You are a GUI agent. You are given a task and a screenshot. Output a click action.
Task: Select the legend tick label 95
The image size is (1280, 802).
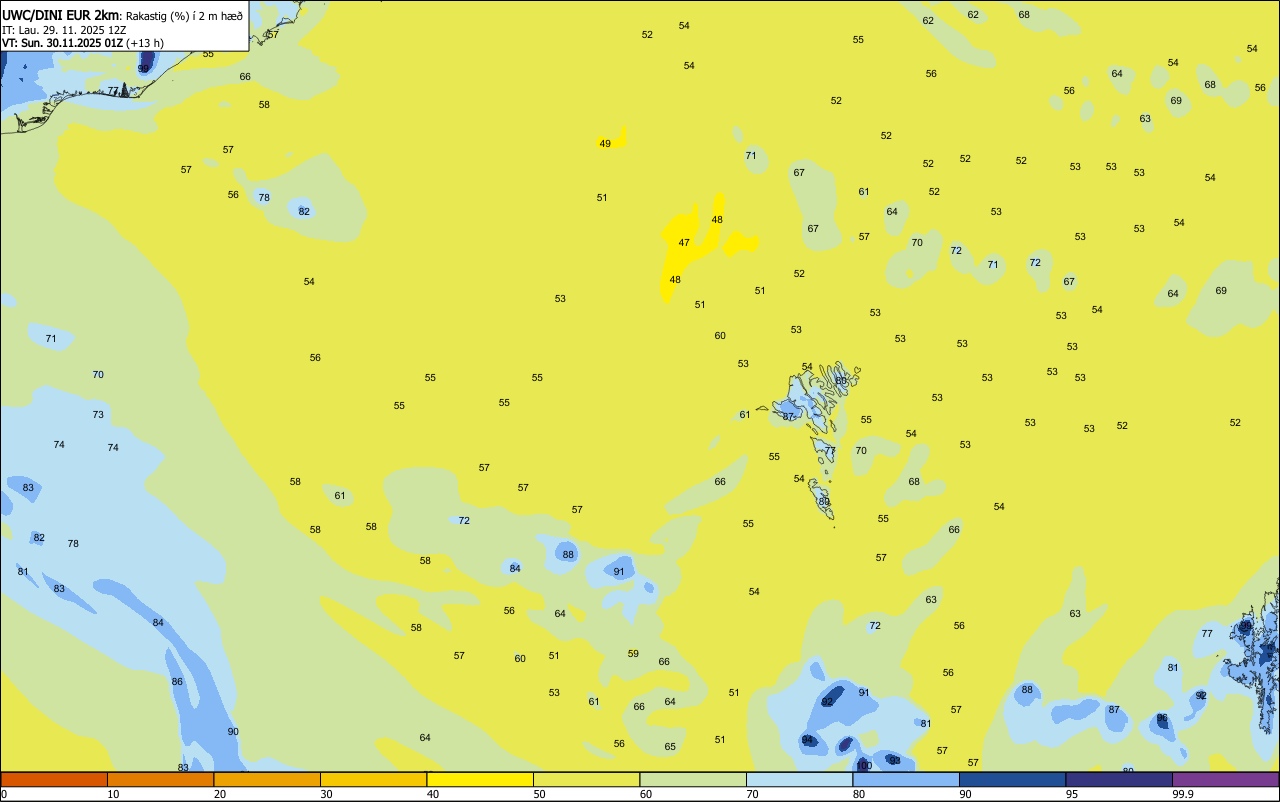(x=1071, y=794)
